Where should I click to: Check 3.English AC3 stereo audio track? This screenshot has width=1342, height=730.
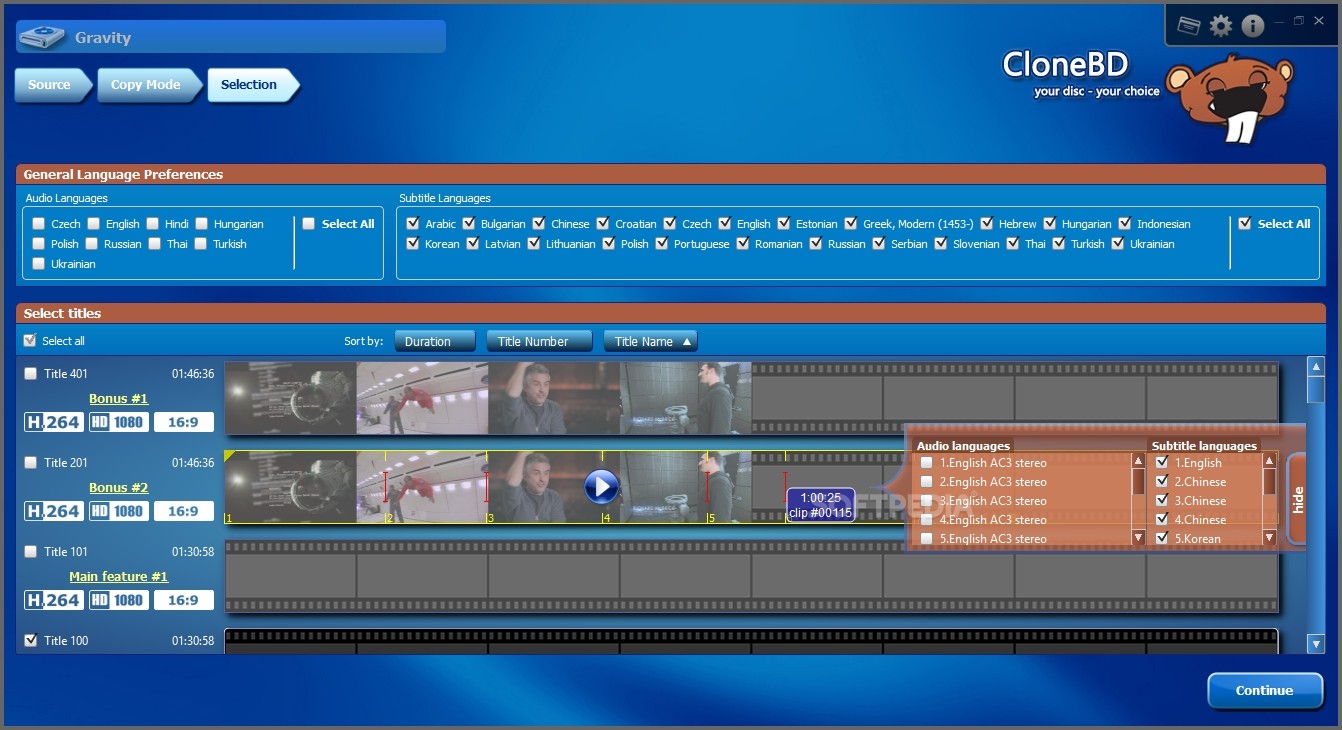(x=927, y=501)
